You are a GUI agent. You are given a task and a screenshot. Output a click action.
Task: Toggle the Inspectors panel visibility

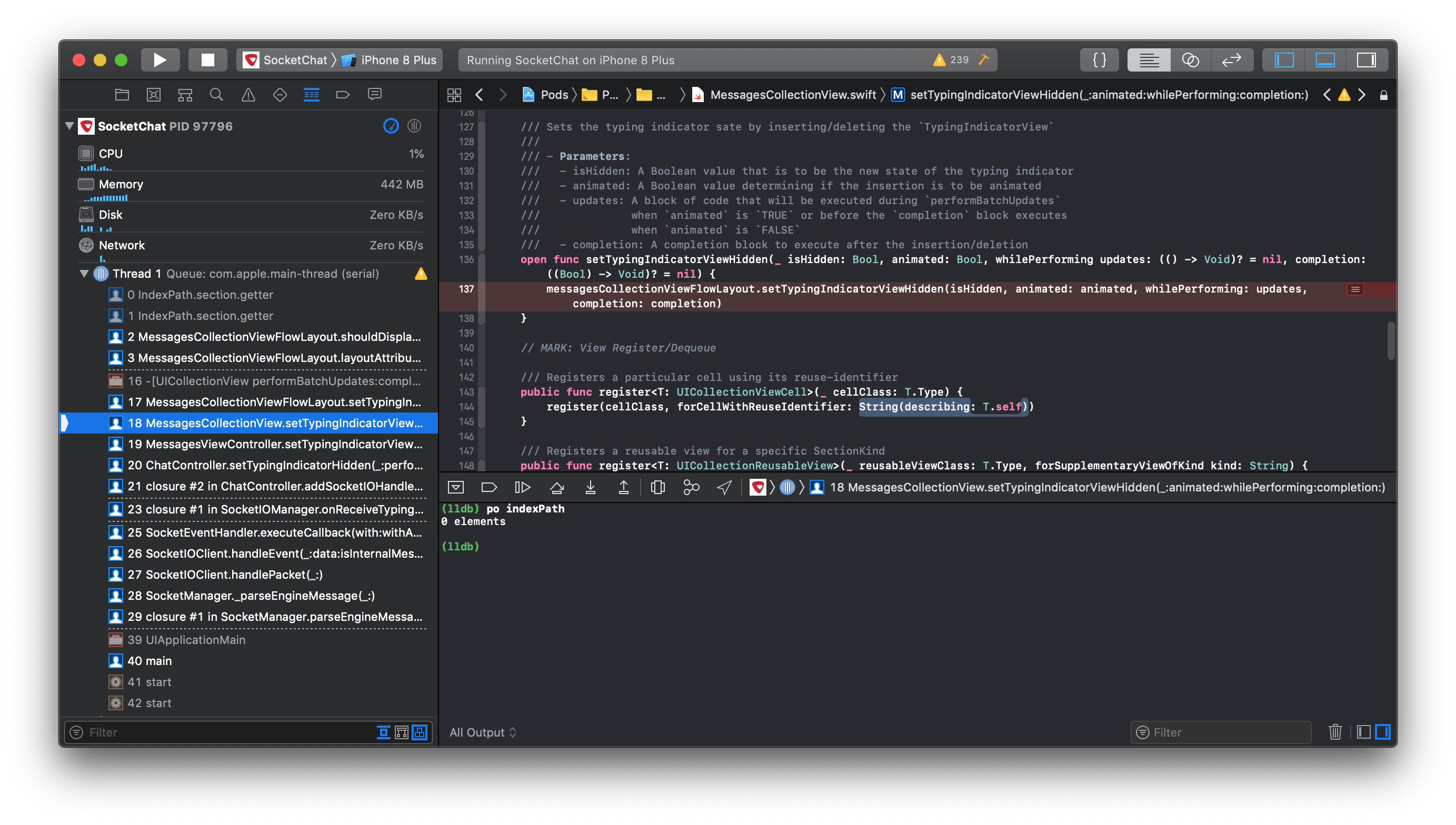(1367, 60)
